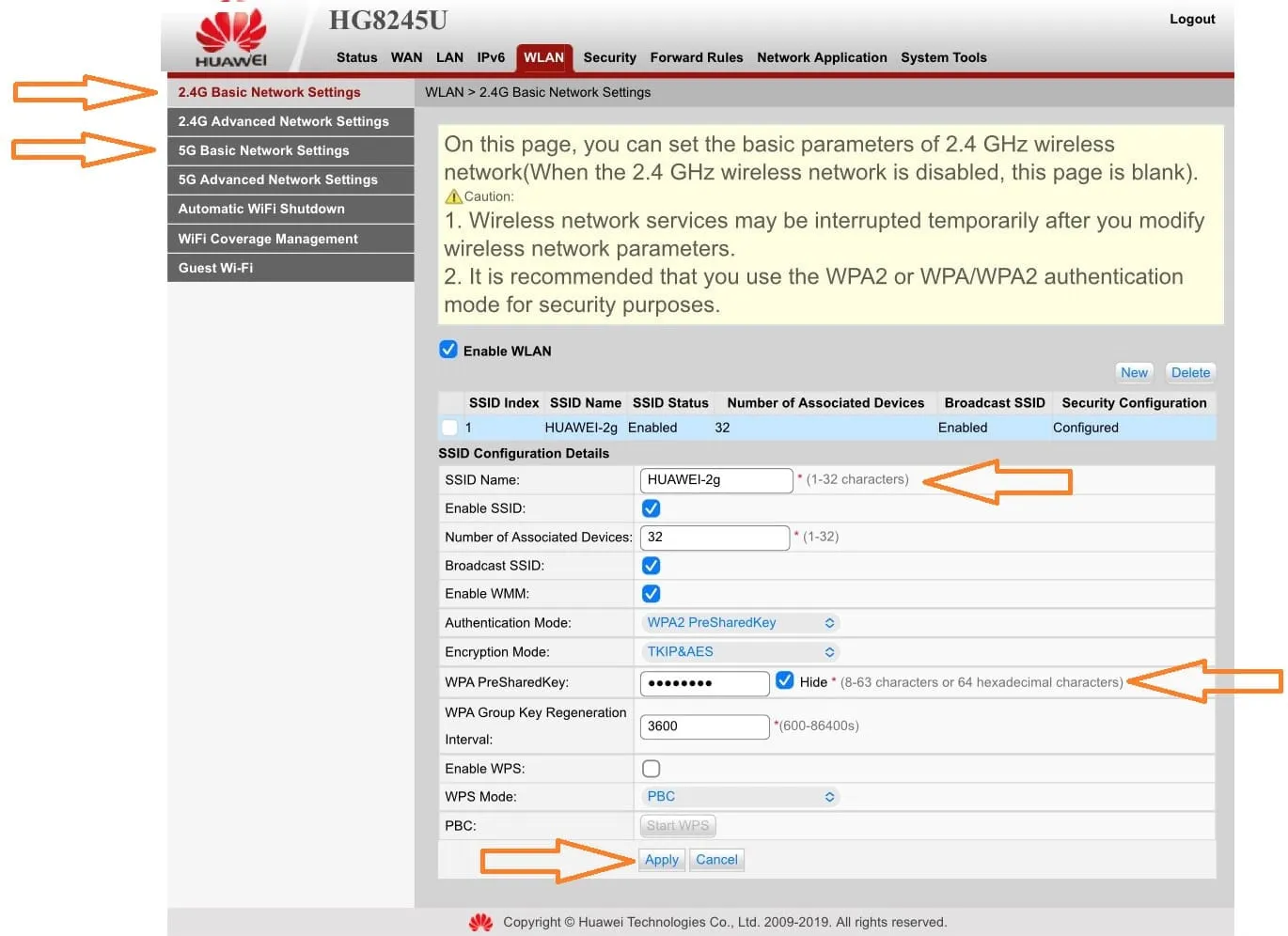Open Automatic WiFi Shutdown page
The width and height of the screenshot is (1288, 936).
click(x=291, y=209)
